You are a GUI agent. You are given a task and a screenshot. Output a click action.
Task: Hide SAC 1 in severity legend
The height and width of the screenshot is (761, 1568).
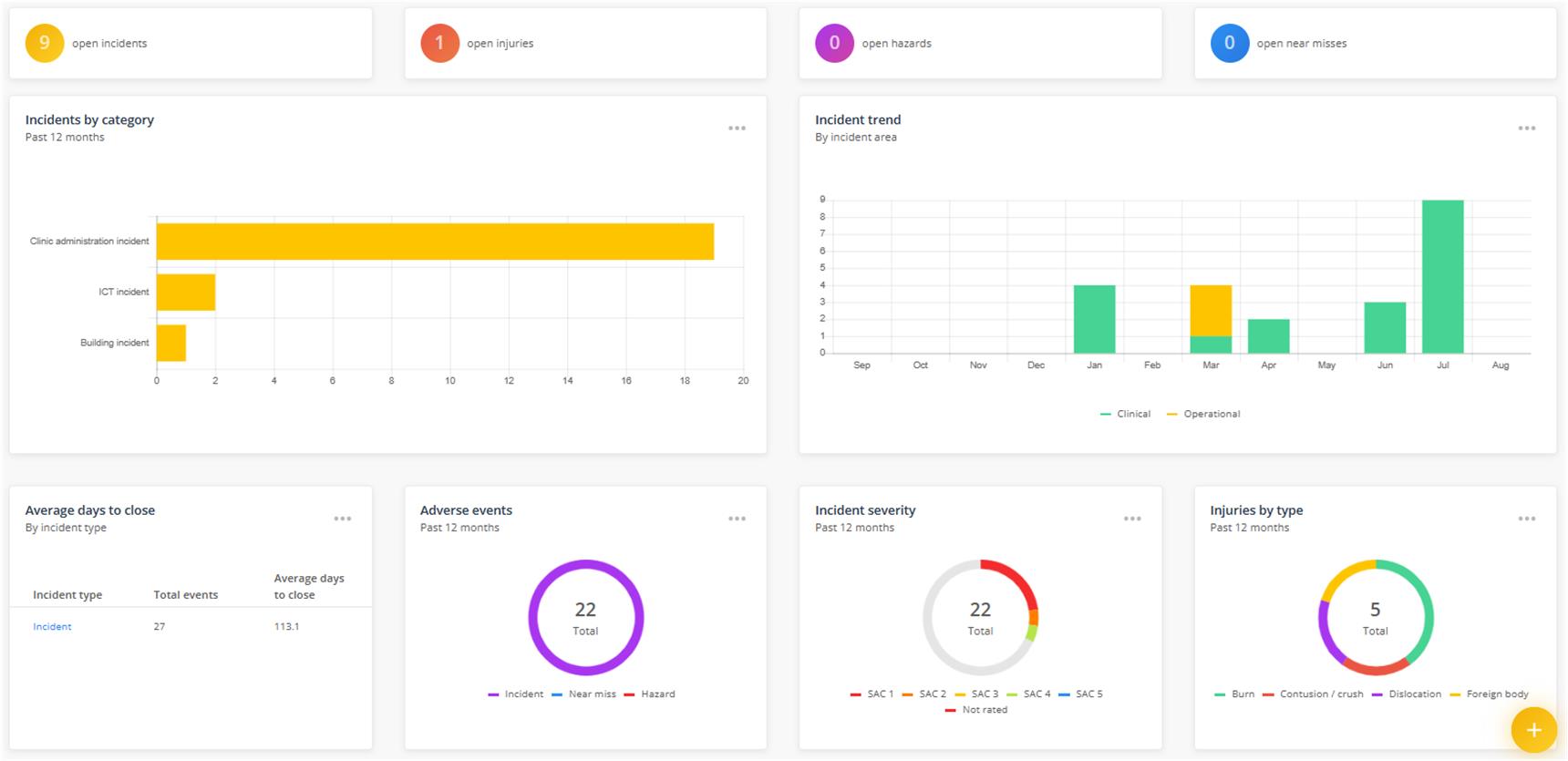[x=872, y=694]
